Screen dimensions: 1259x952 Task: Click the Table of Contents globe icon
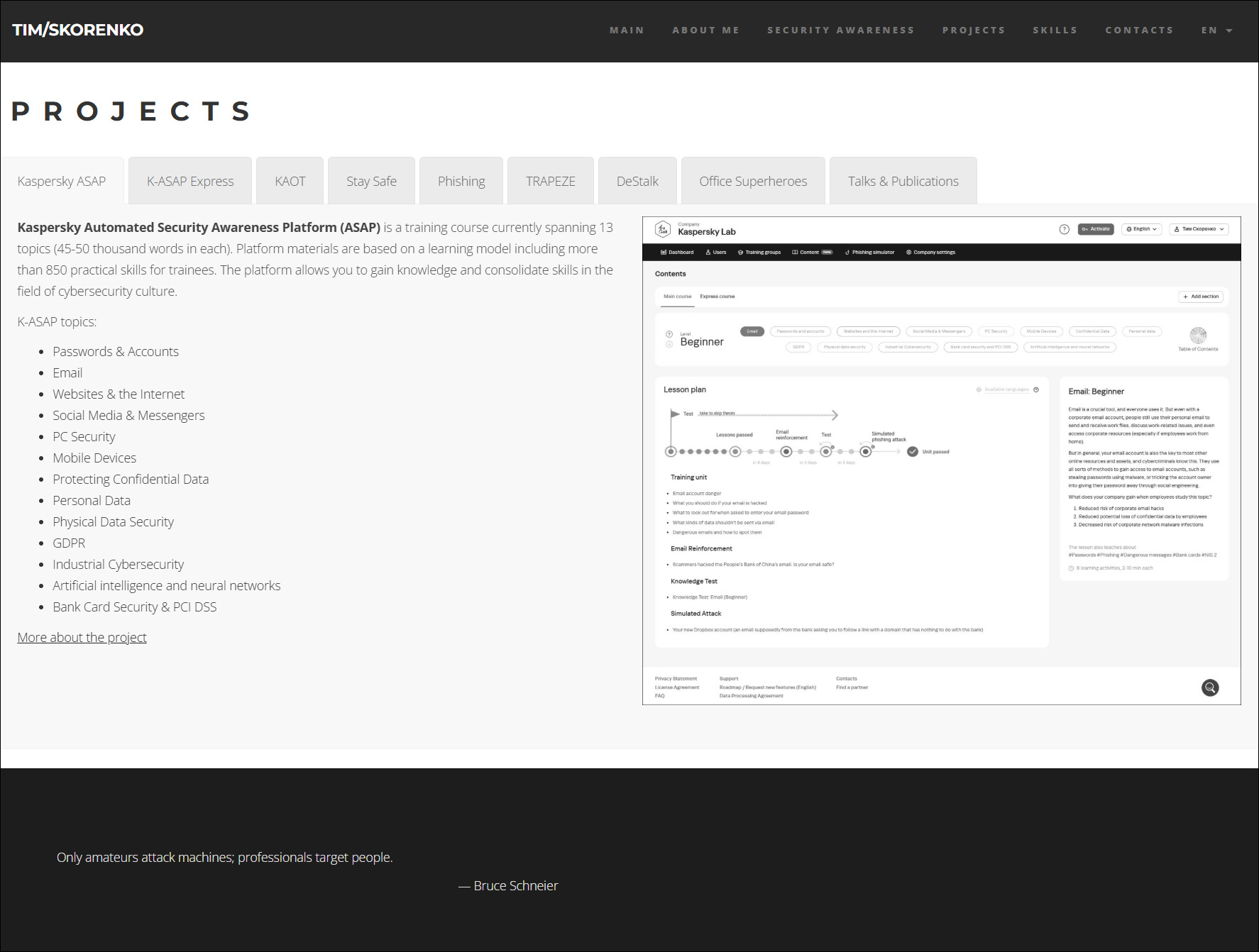coord(1198,335)
